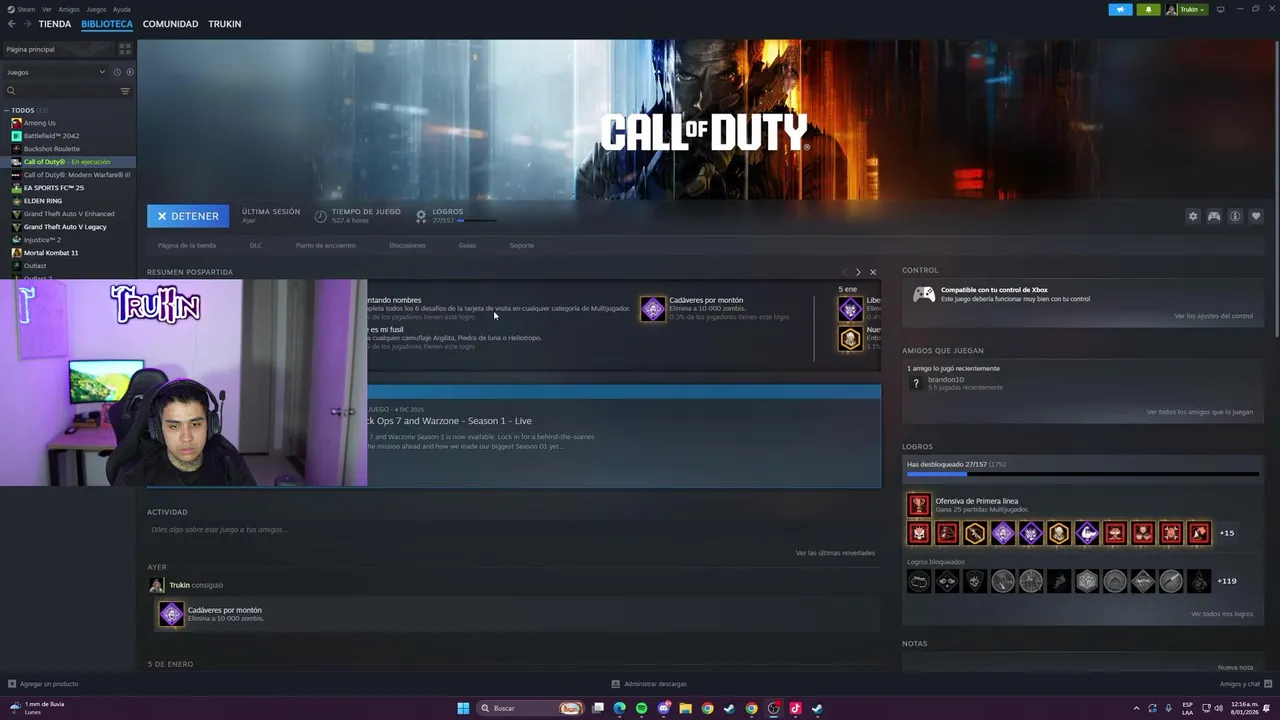
Task: Open the Amigos menu
Action: point(69,9)
